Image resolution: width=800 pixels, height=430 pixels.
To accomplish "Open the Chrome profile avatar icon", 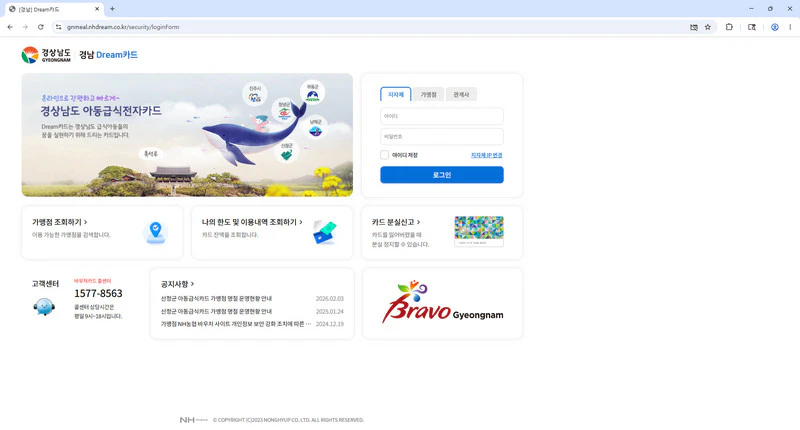I will click(x=774, y=27).
